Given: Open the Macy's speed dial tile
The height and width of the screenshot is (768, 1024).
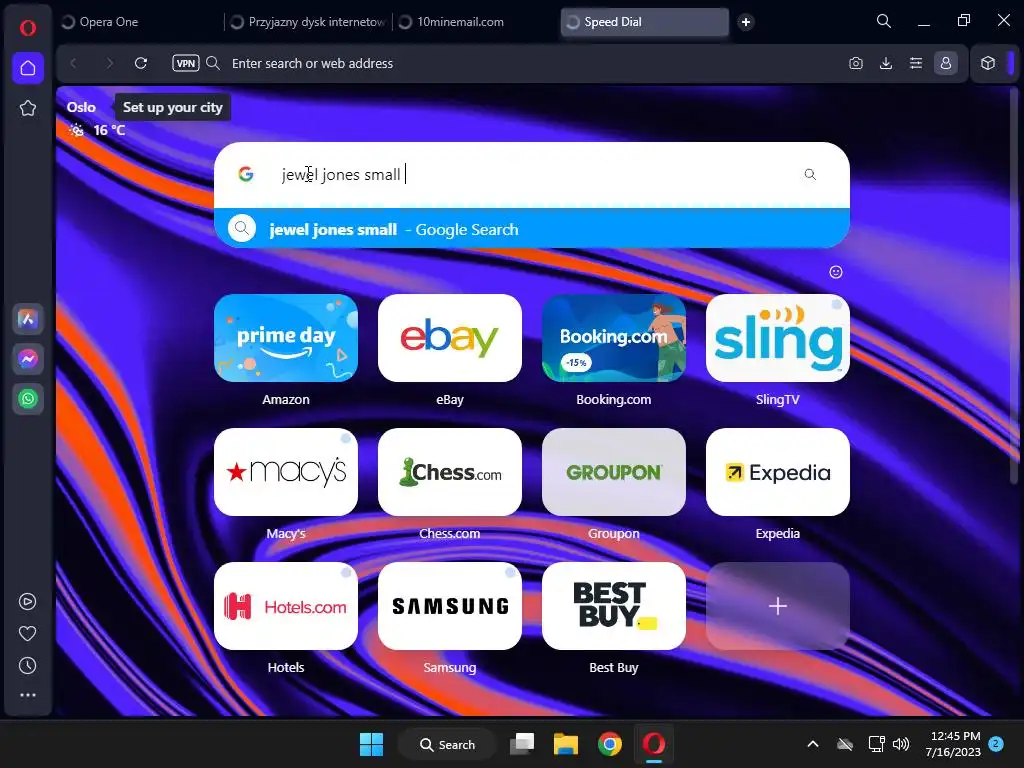Looking at the screenshot, I should tap(286, 472).
